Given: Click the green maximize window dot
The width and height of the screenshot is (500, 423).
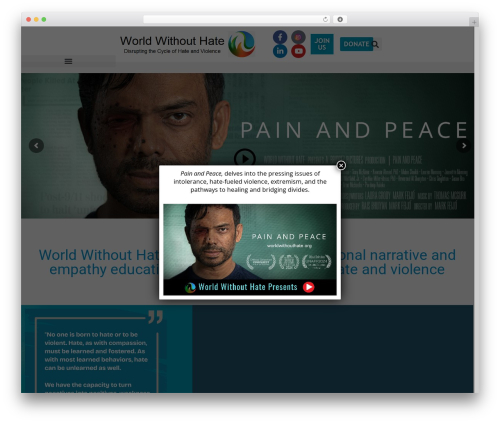Looking at the screenshot, I should (x=44, y=19).
